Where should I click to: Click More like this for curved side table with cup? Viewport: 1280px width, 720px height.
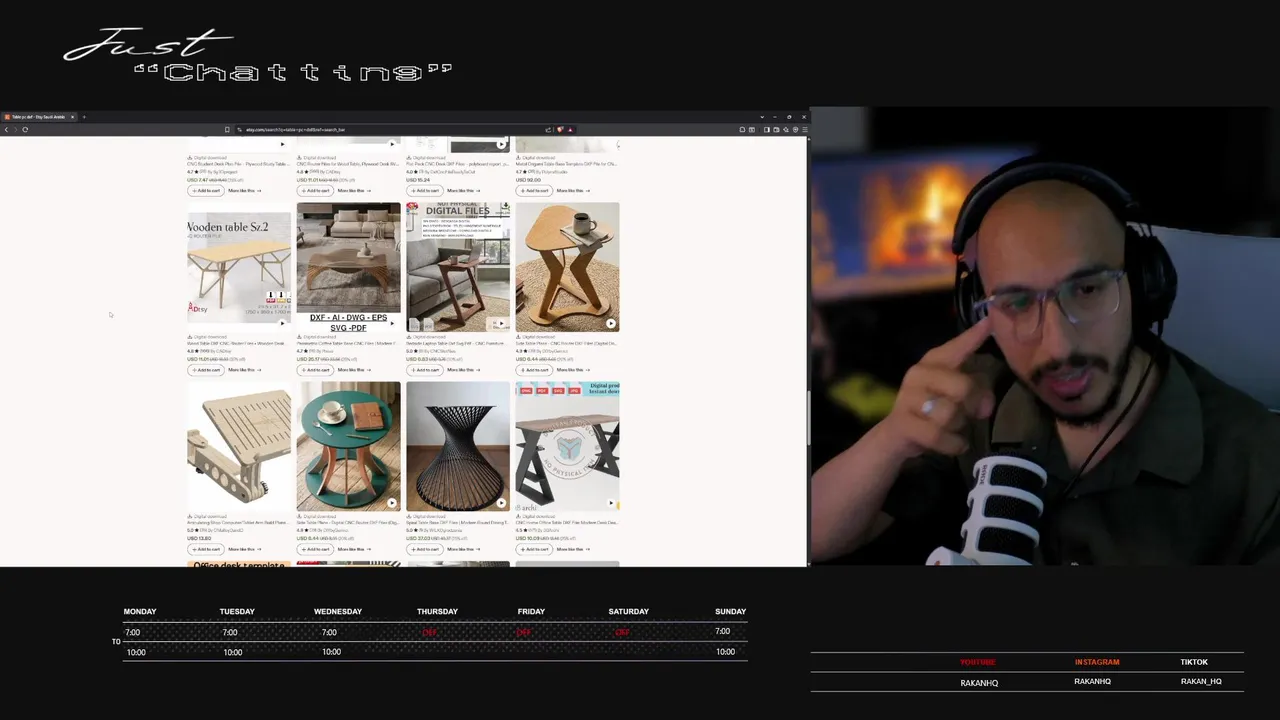[x=573, y=370]
